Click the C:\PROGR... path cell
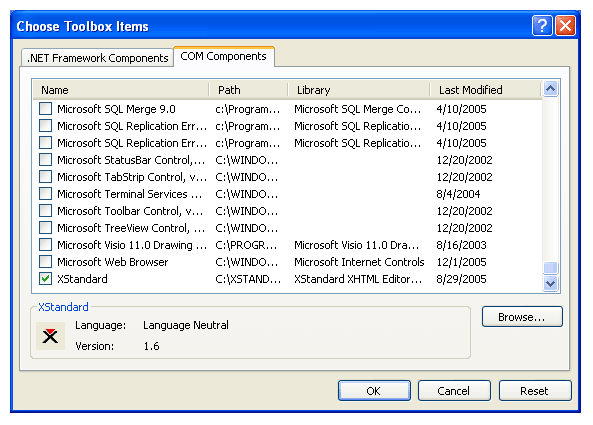Viewport: 593px width, 425px height. [246, 245]
